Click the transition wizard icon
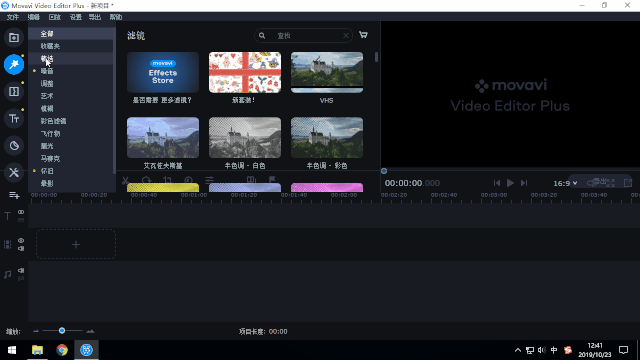This screenshot has height=360, width=640. [x=251, y=180]
